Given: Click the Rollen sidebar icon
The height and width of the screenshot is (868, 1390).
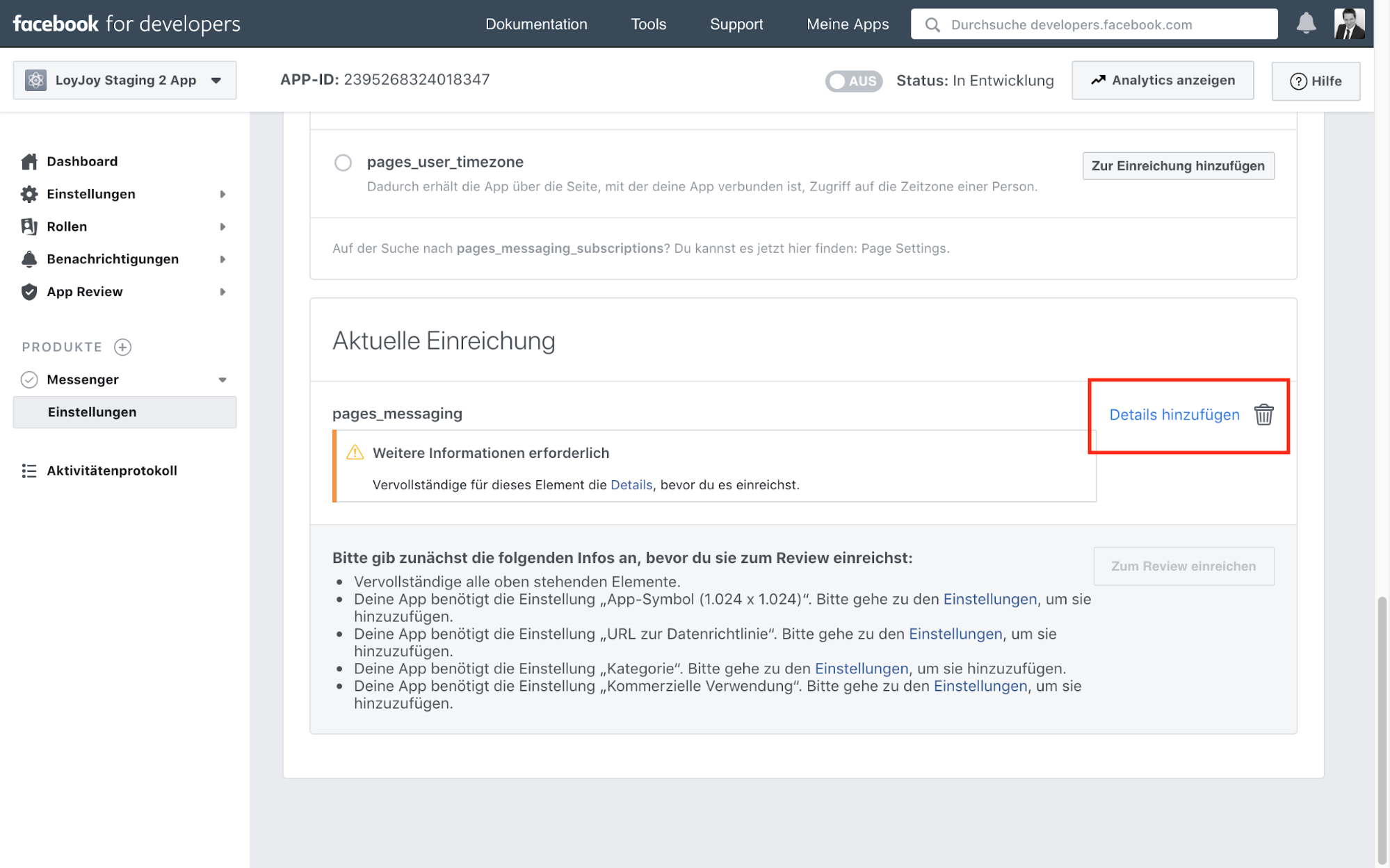Looking at the screenshot, I should (x=29, y=227).
